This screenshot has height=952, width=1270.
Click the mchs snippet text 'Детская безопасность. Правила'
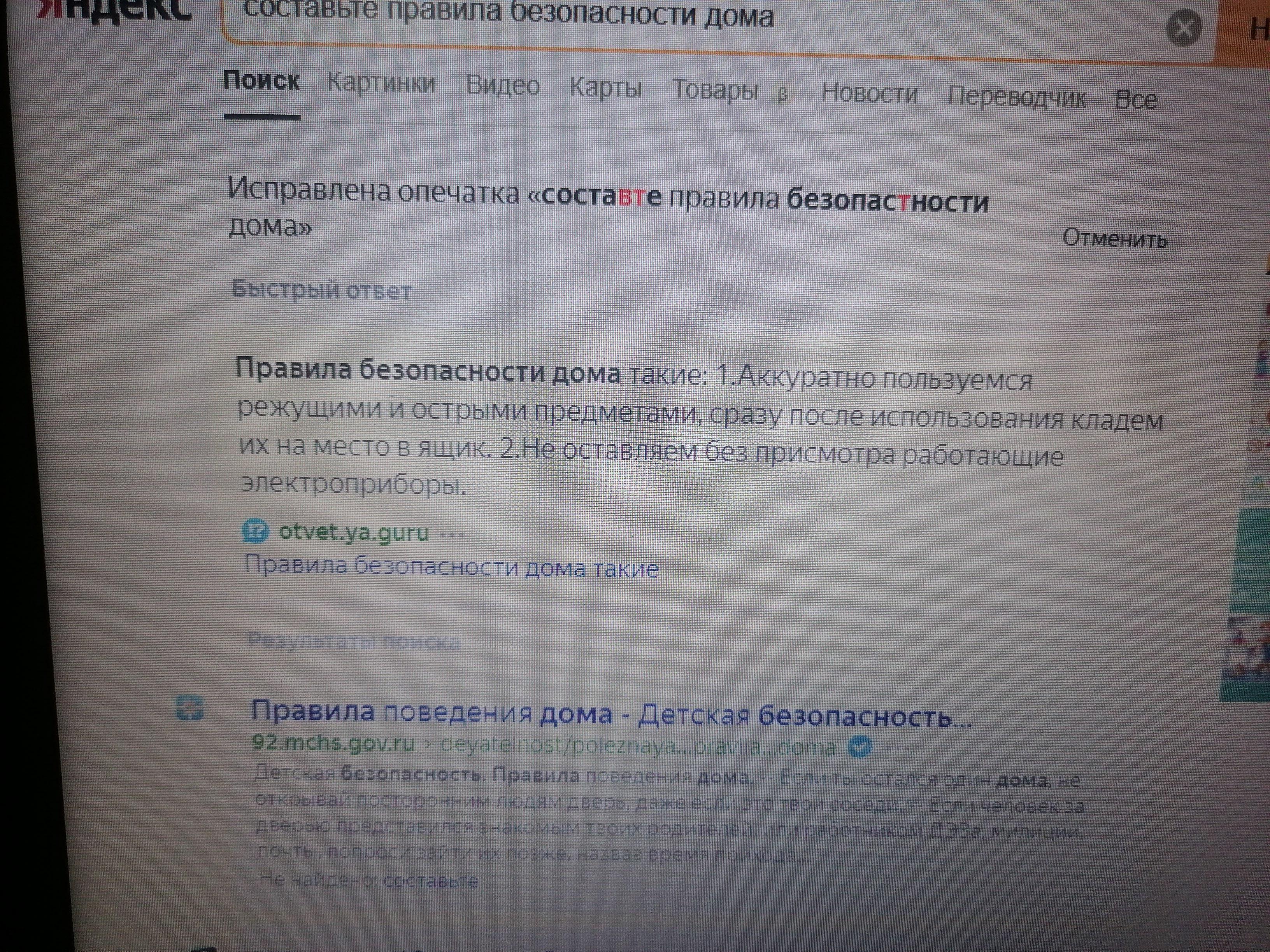pyautogui.click(x=416, y=775)
